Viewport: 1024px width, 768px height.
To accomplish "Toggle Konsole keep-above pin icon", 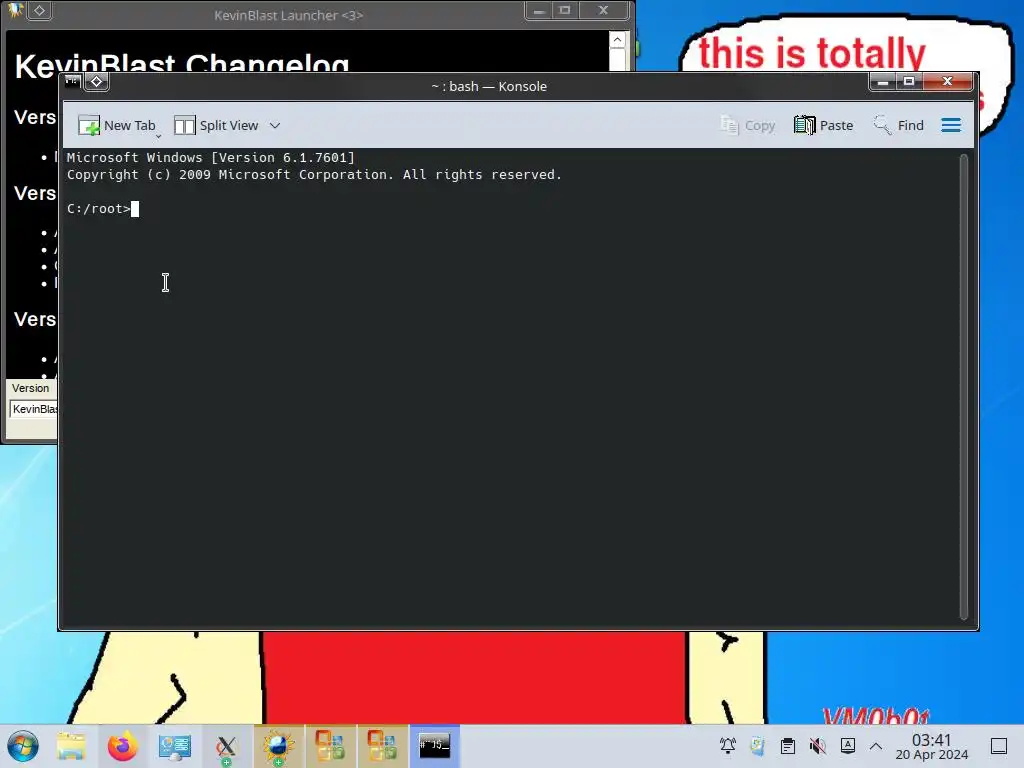I will tap(97, 81).
